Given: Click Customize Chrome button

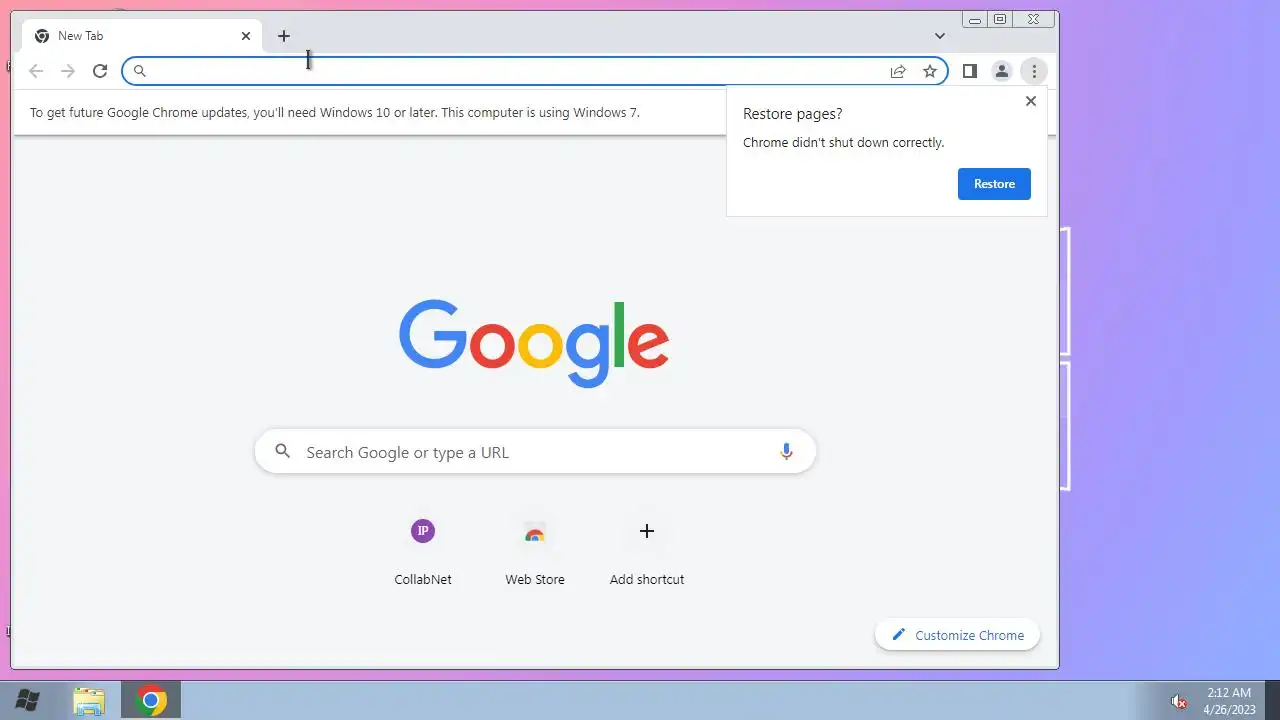Looking at the screenshot, I should [958, 635].
